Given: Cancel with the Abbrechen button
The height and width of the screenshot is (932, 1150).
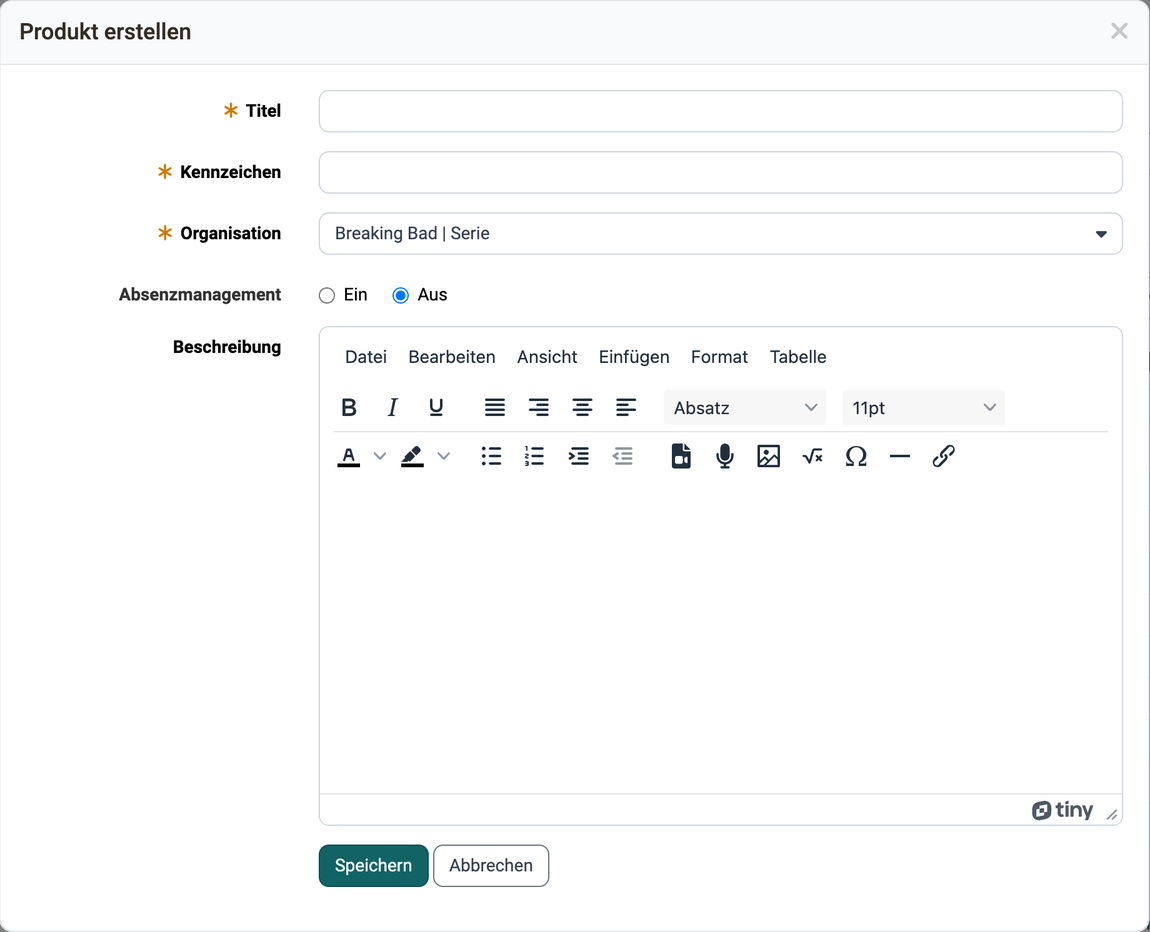Looking at the screenshot, I should (x=491, y=866).
